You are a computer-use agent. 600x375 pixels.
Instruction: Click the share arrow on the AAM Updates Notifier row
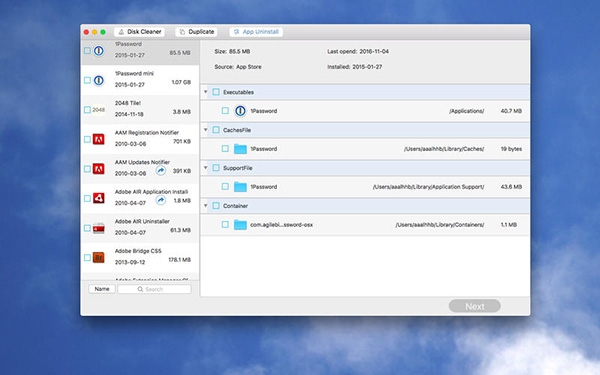pyautogui.click(x=161, y=171)
